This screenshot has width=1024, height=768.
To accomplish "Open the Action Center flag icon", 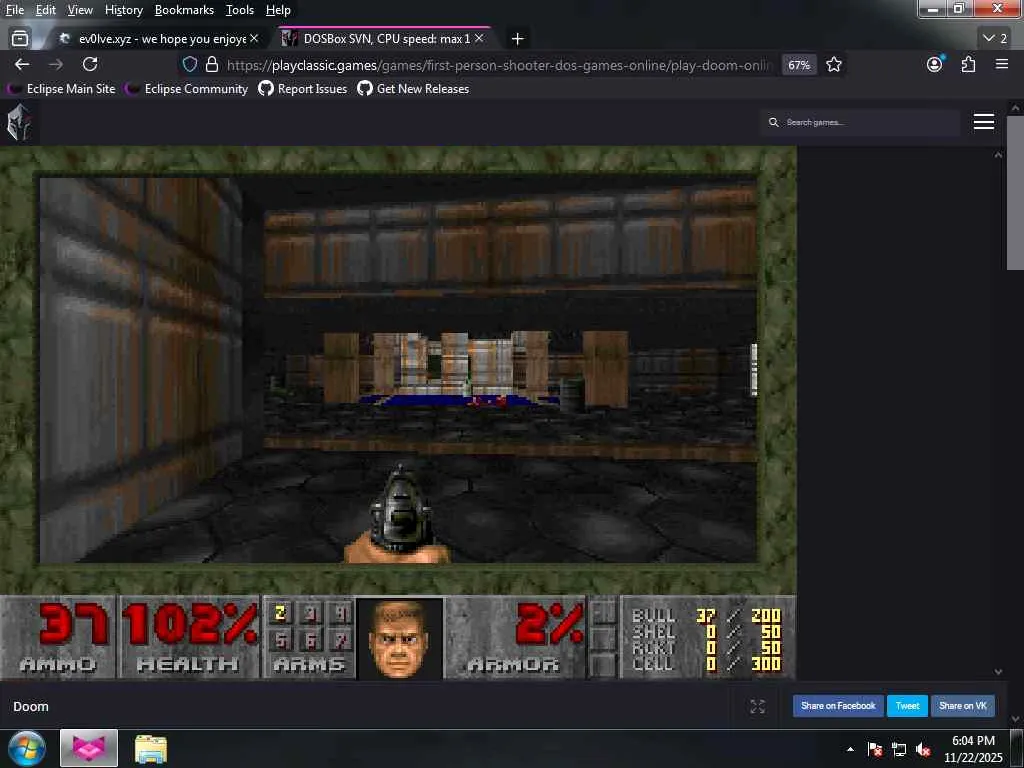I will click(875, 749).
